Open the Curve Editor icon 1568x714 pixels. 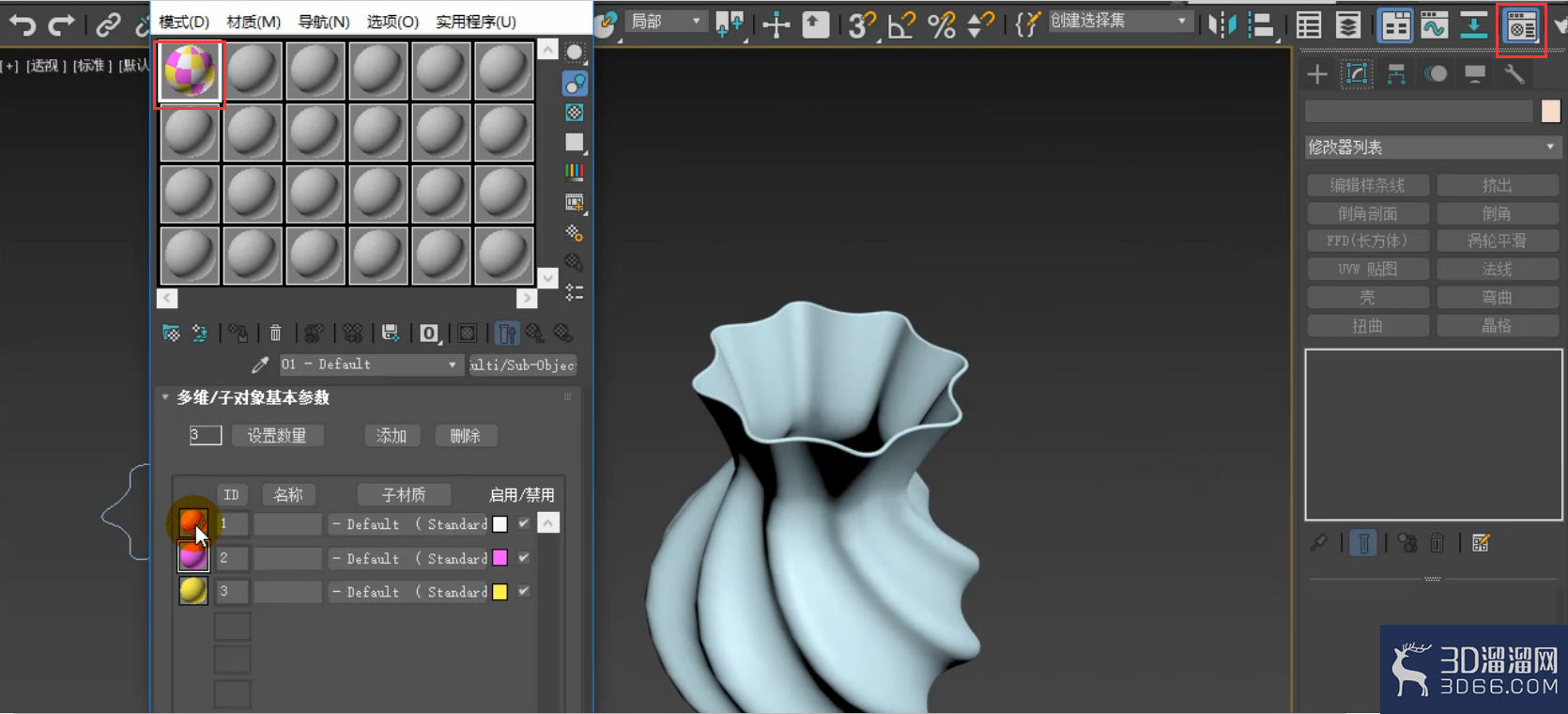(1435, 25)
